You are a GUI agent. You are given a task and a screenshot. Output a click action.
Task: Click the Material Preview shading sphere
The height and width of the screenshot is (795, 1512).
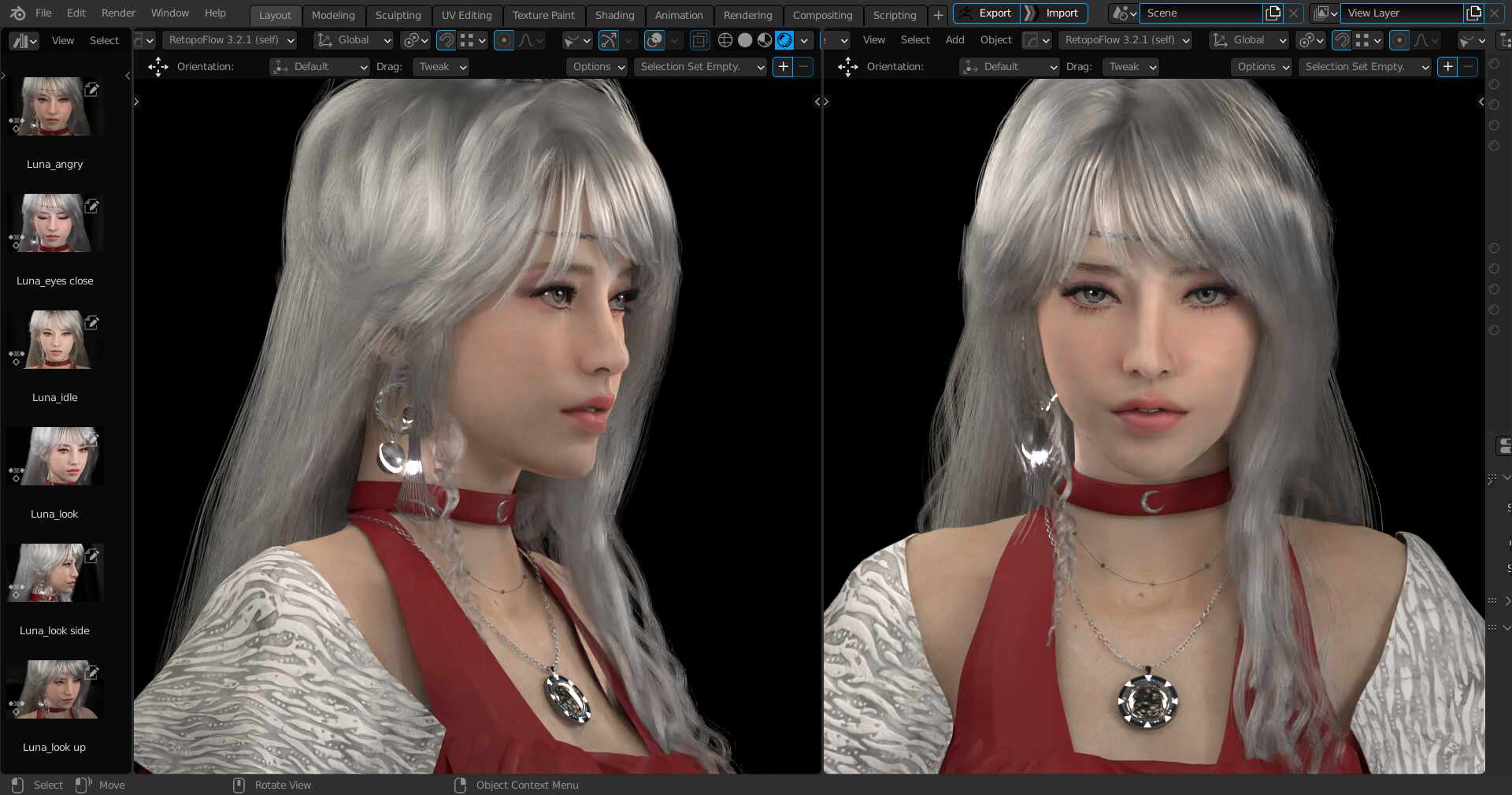click(764, 40)
